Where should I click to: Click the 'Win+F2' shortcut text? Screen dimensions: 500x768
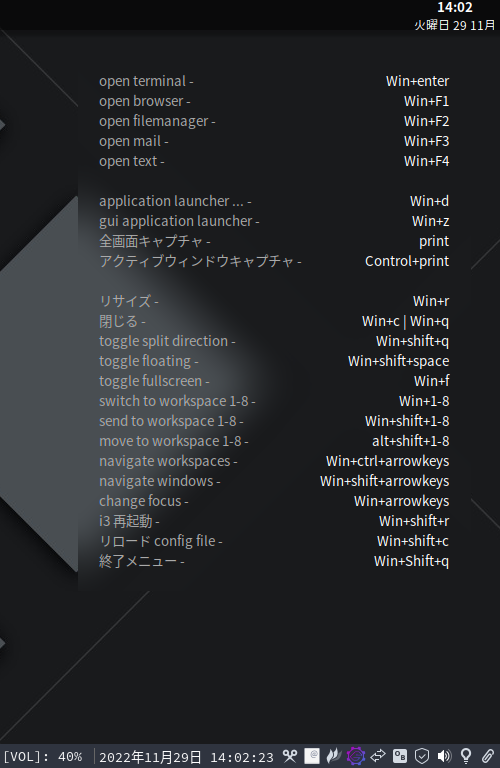click(427, 121)
